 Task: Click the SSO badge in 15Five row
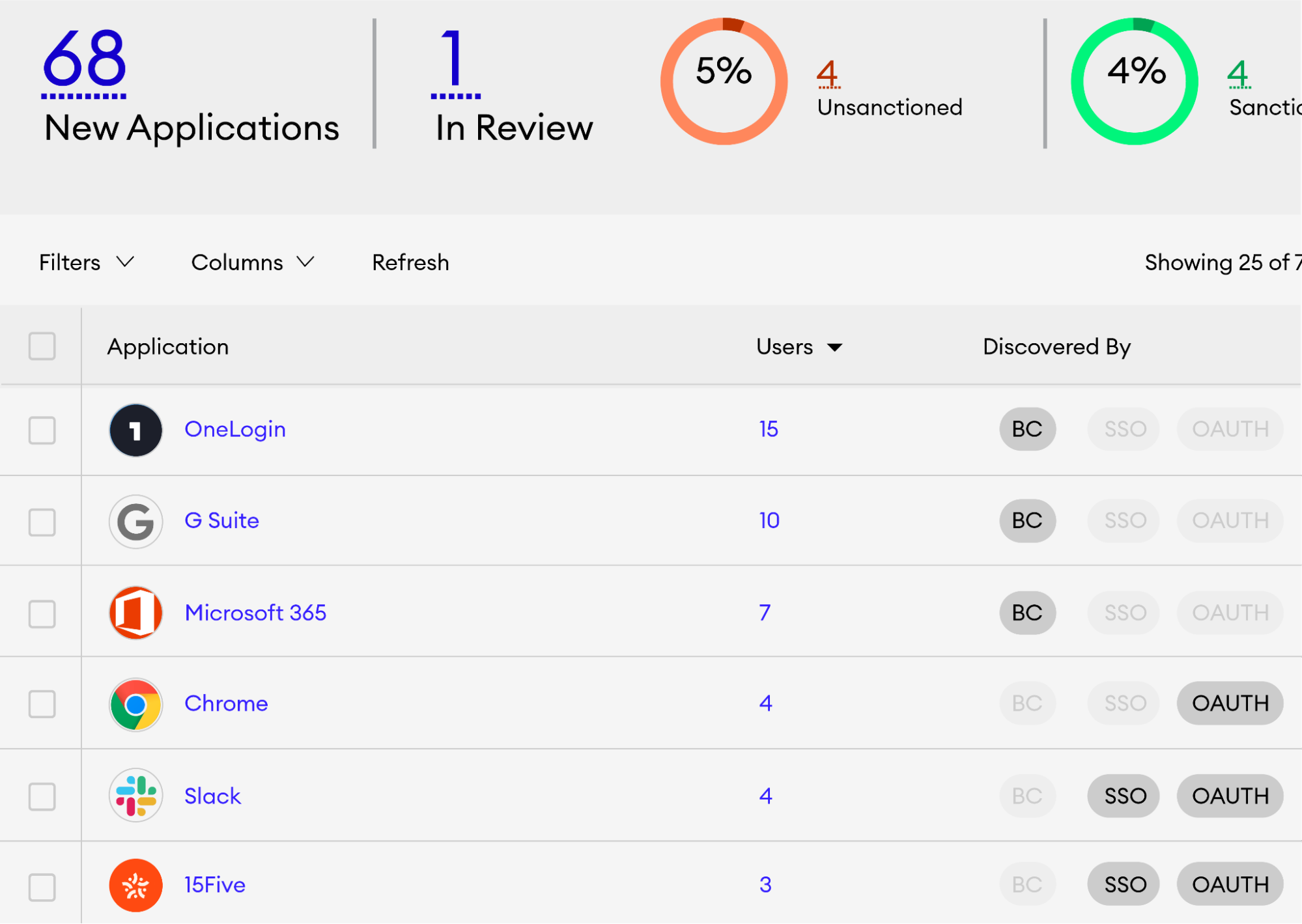click(1125, 885)
